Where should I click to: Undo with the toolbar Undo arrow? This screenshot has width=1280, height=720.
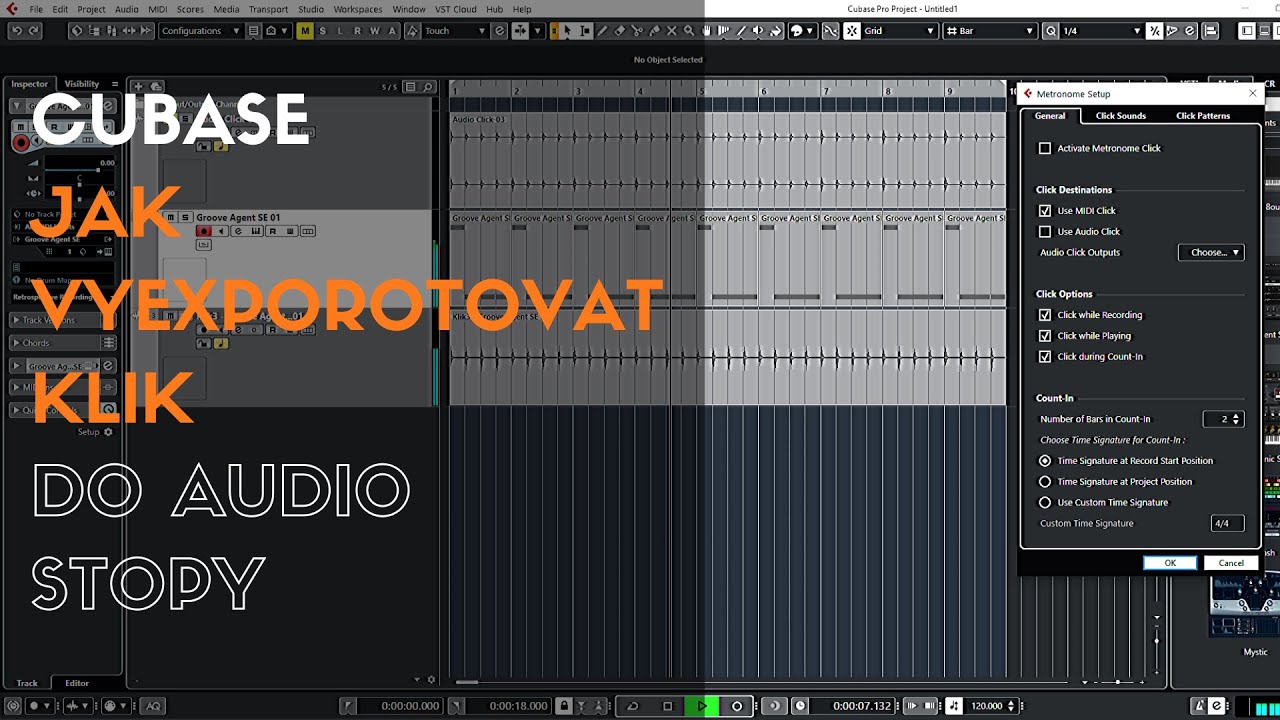click(x=16, y=31)
